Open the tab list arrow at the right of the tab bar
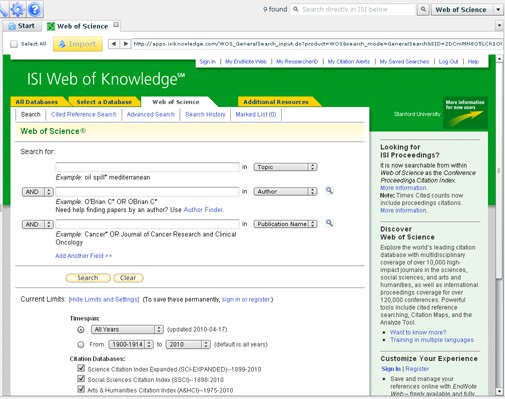This screenshot has height=399, width=505. point(499,25)
